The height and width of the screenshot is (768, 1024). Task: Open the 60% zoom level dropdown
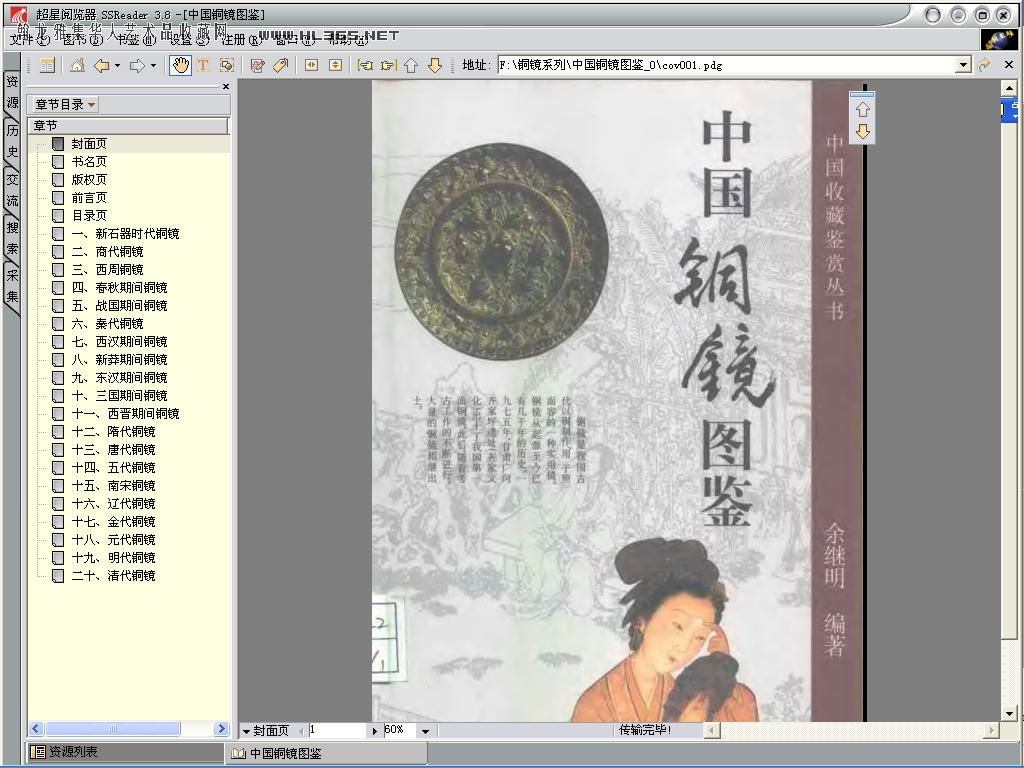pos(425,731)
